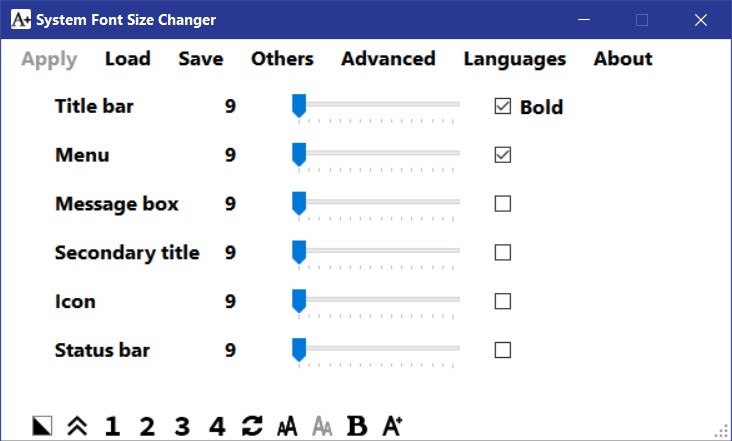Check the bold checkbox for Status bar
Image resolution: width=732 pixels, height=441 pixels.
(x=503, y=350)
